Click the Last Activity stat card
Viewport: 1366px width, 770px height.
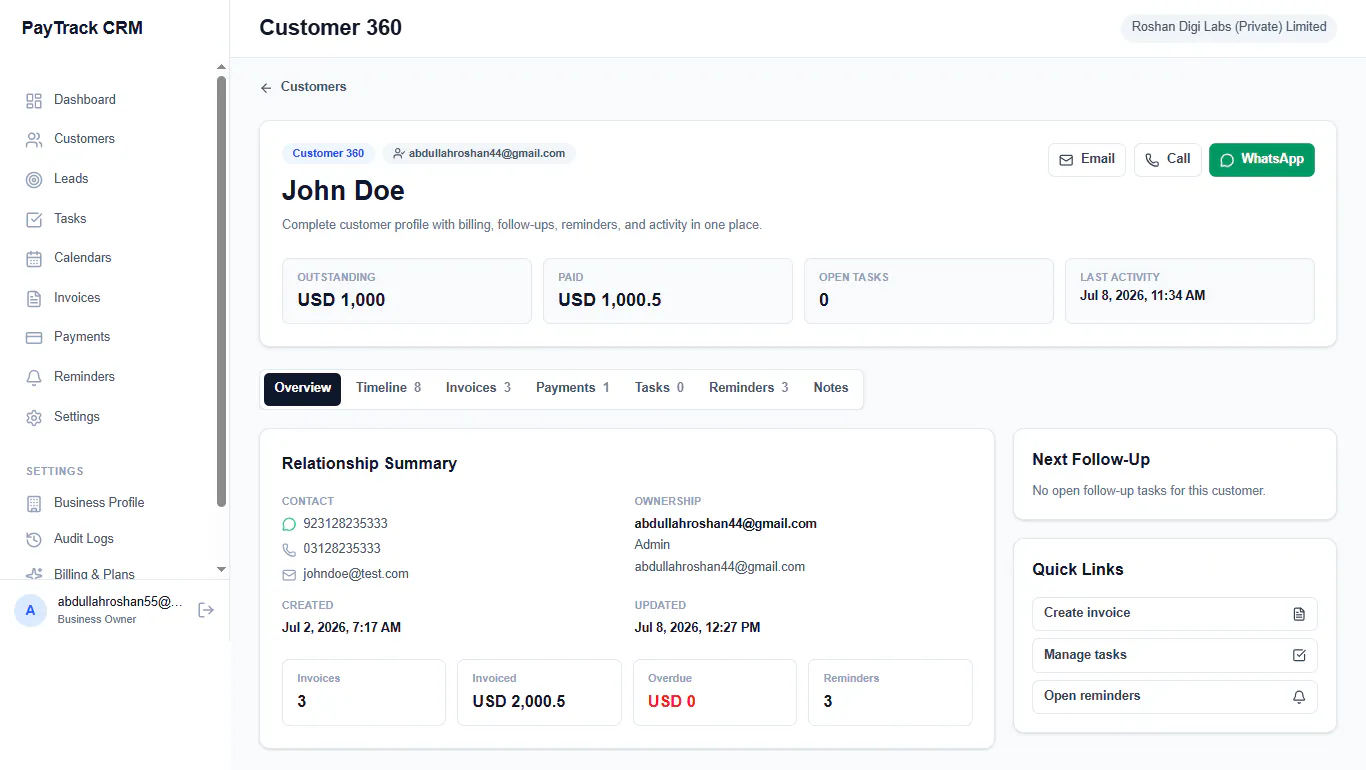[1190, 291]
